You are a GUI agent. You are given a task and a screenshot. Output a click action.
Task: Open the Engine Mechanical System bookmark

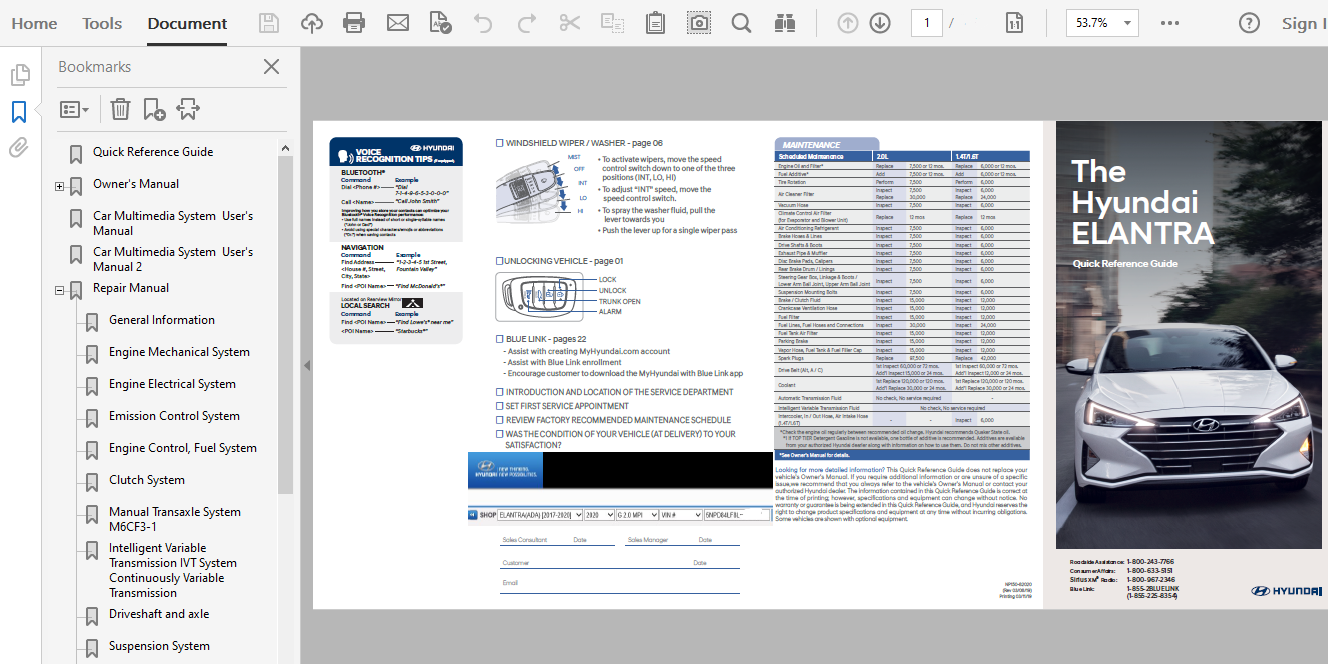[x=179, y=352]
